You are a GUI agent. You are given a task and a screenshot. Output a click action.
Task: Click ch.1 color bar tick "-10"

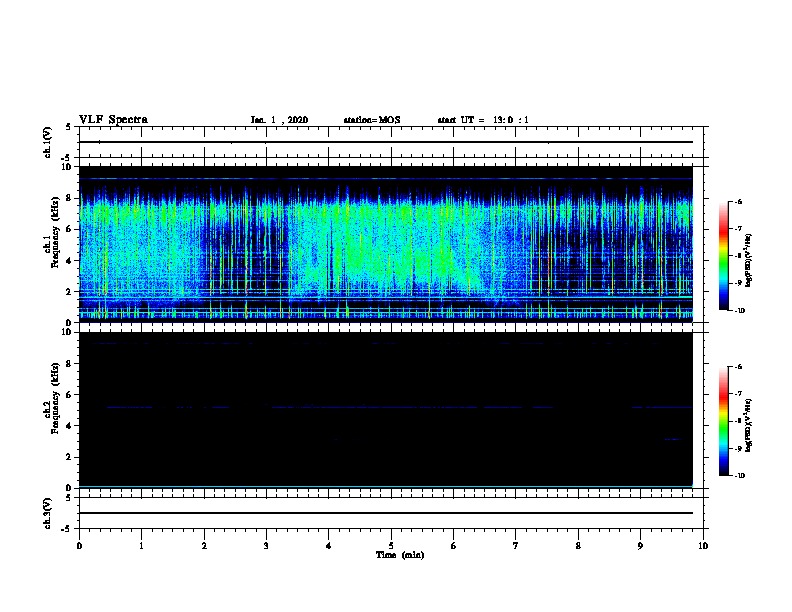tap(739, 311)
